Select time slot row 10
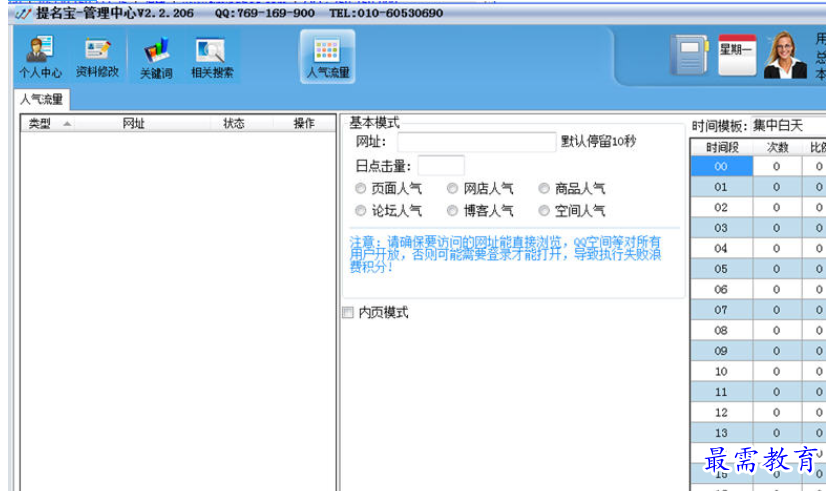Viewport: 826px width, 491px height. pyautogui.click(x=721, y=371)
